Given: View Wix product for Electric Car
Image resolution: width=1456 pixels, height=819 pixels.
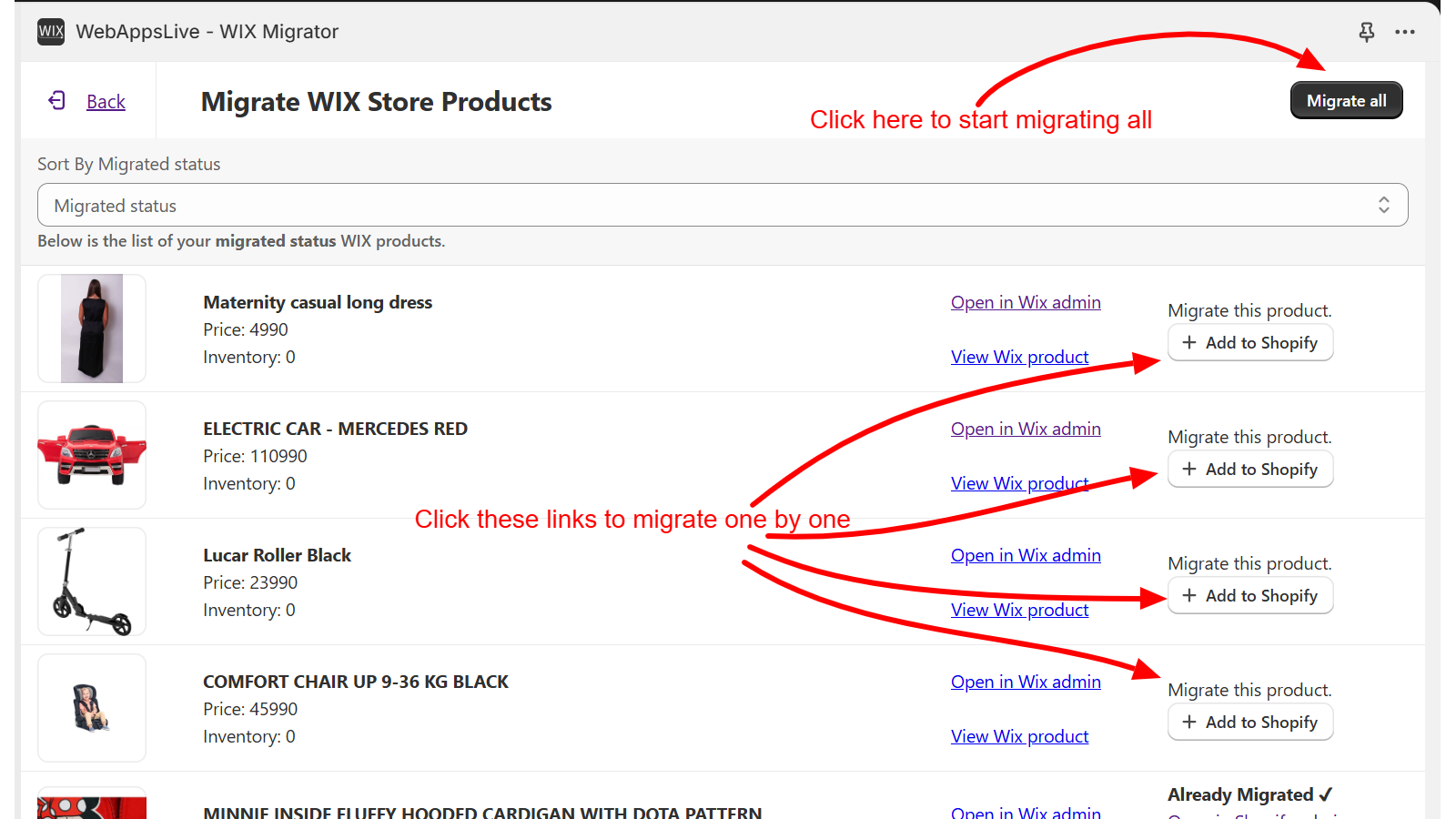Looking at the screenshot, I should 1019,483.
